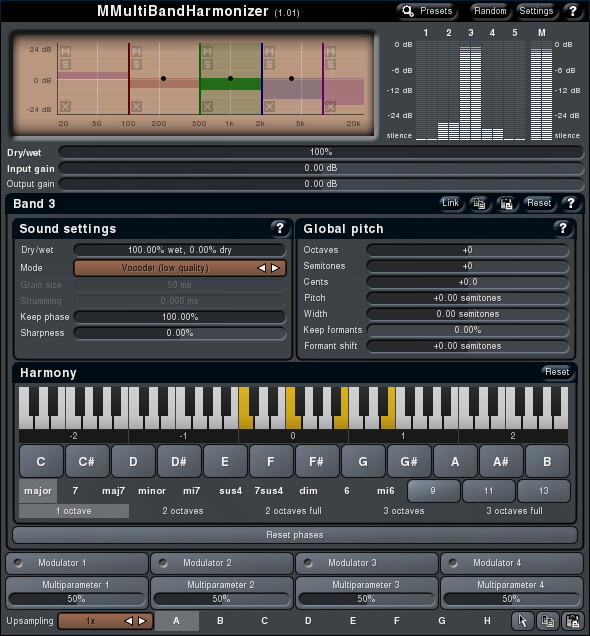Disable band 5 with its X icon
The height and width of the screenshot is (636, 590).
330,107
